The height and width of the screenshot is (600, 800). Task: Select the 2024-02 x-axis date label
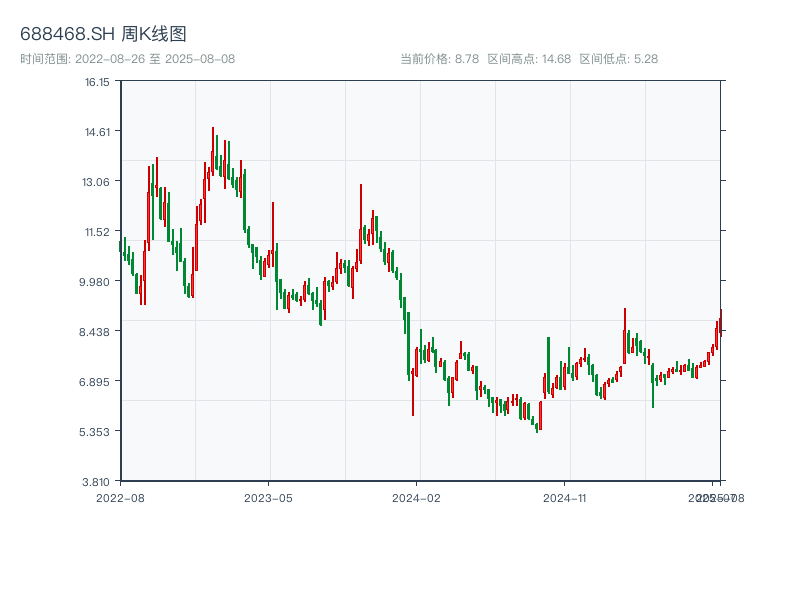point(417,497)
